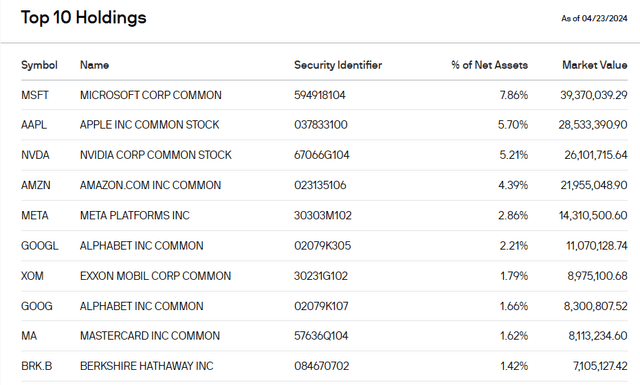Select security identifier 30303M102
Screen dimensions: 640x385
coord(323,215)
